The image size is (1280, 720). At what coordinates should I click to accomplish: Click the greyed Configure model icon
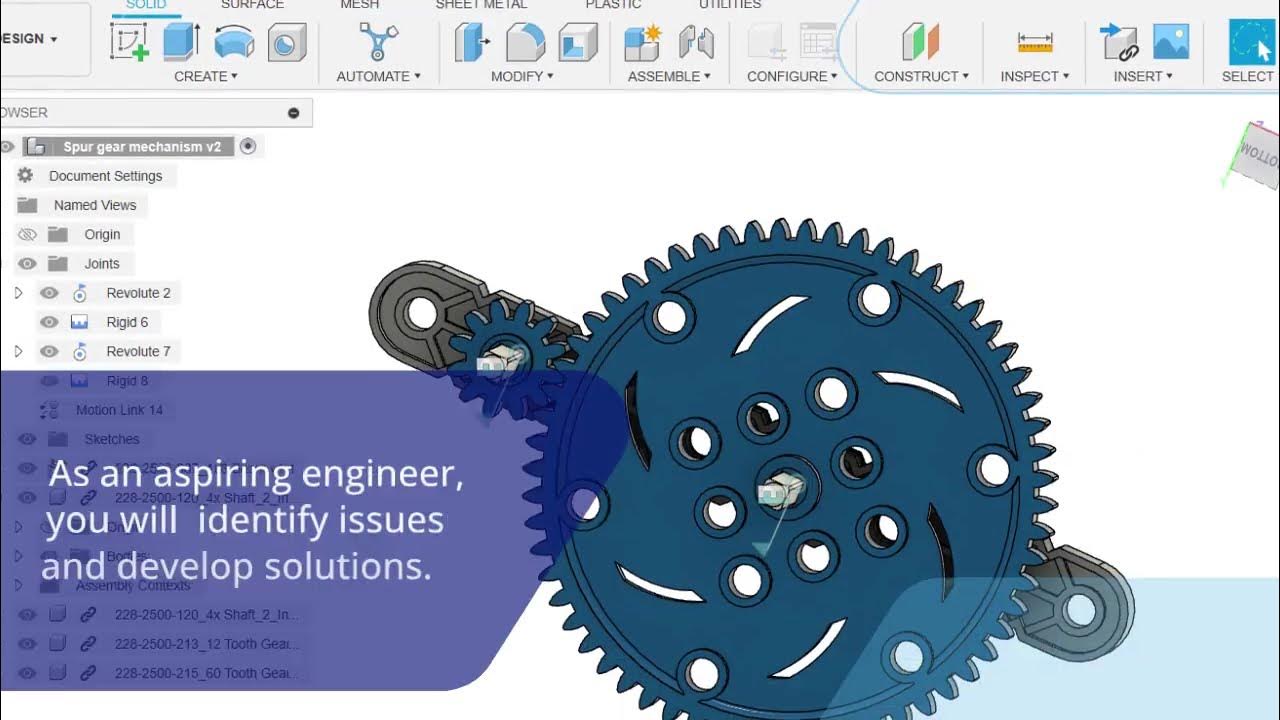767,43
